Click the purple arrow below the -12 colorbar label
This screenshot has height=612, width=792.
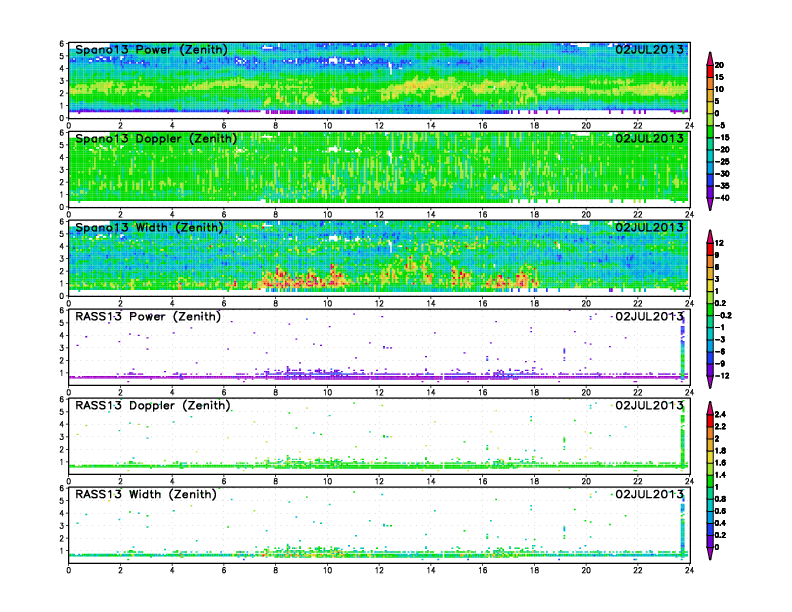click(x=709, y=384)
